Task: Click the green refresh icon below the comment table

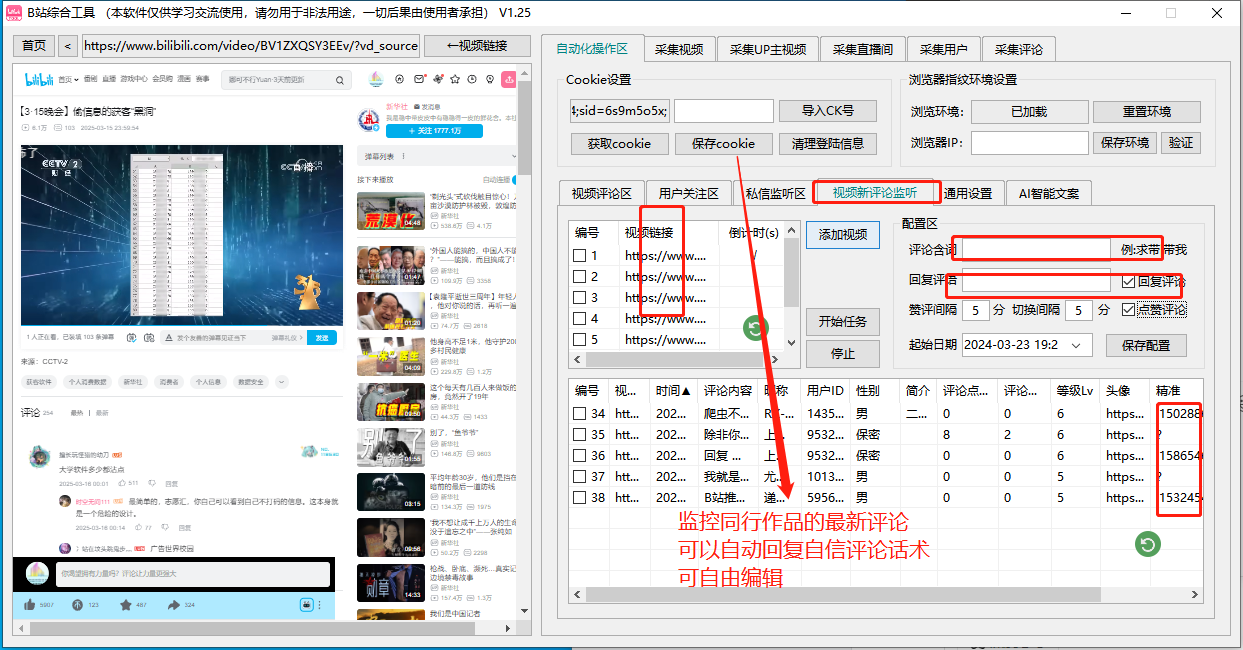Action: click(x=1147, y=544)
